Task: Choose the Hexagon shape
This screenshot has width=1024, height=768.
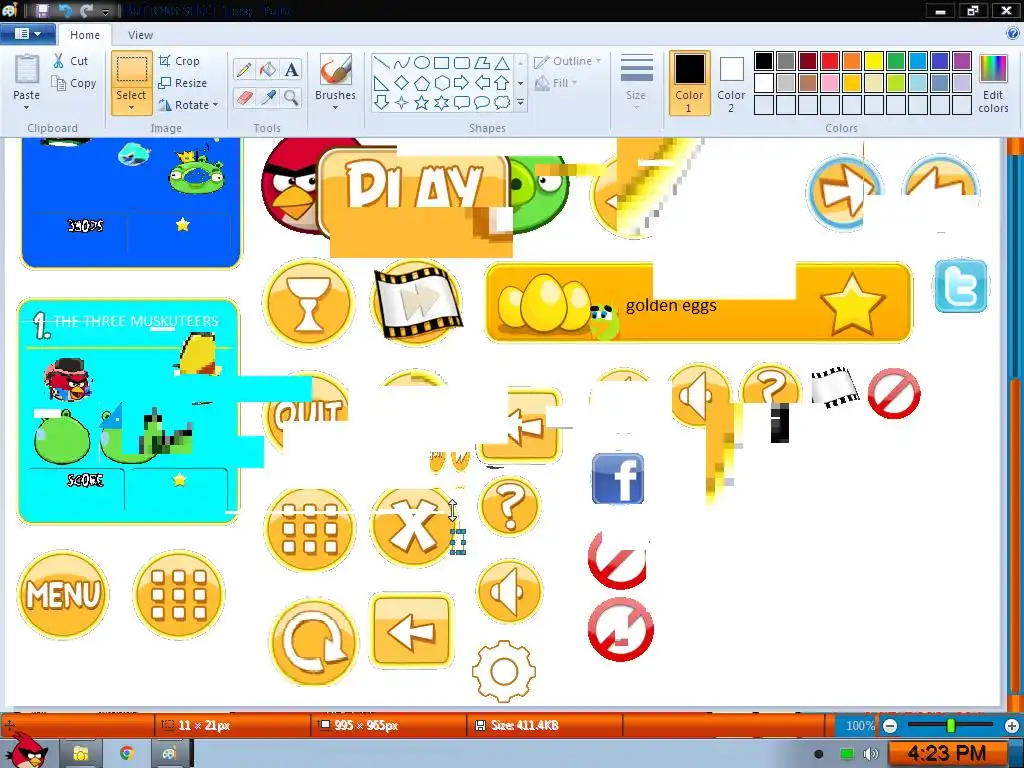Action: (x=441, y=83)
